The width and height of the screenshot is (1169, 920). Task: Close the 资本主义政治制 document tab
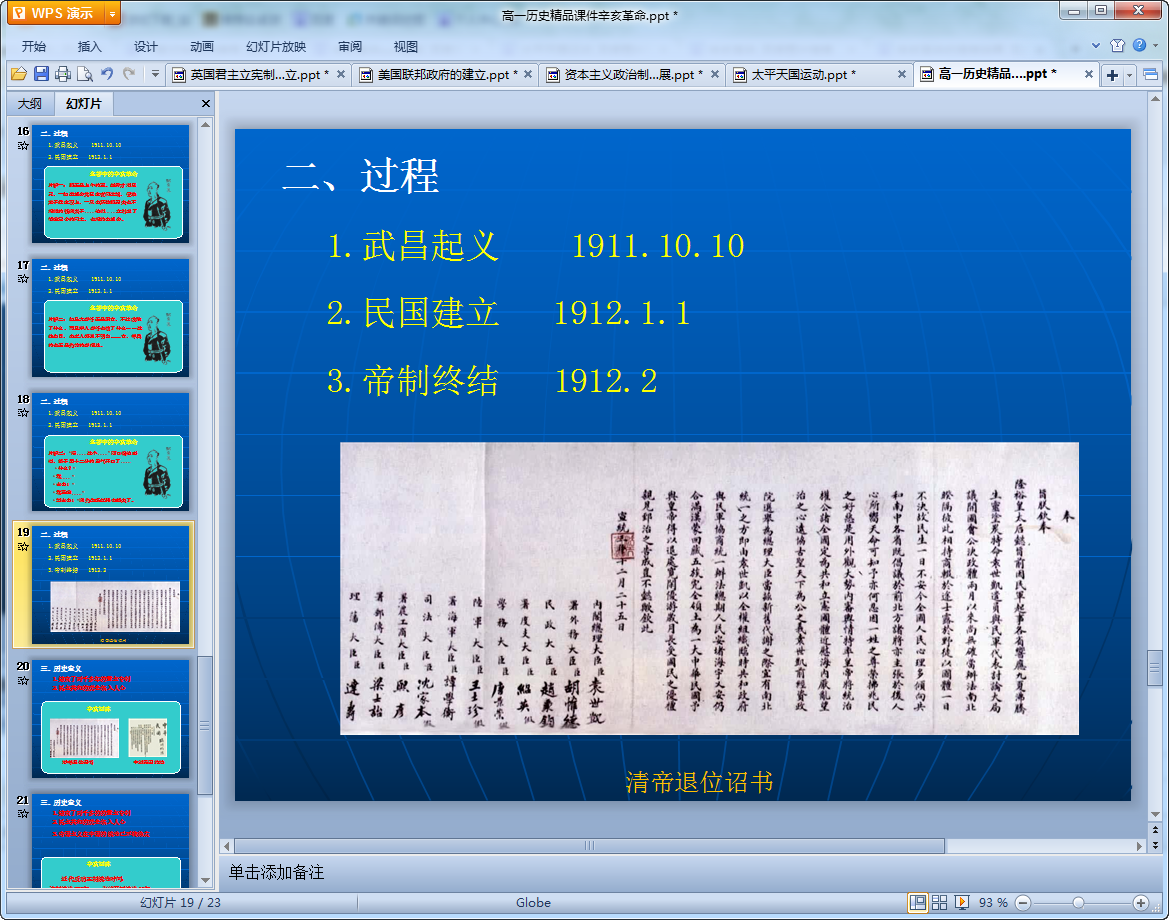715,74
